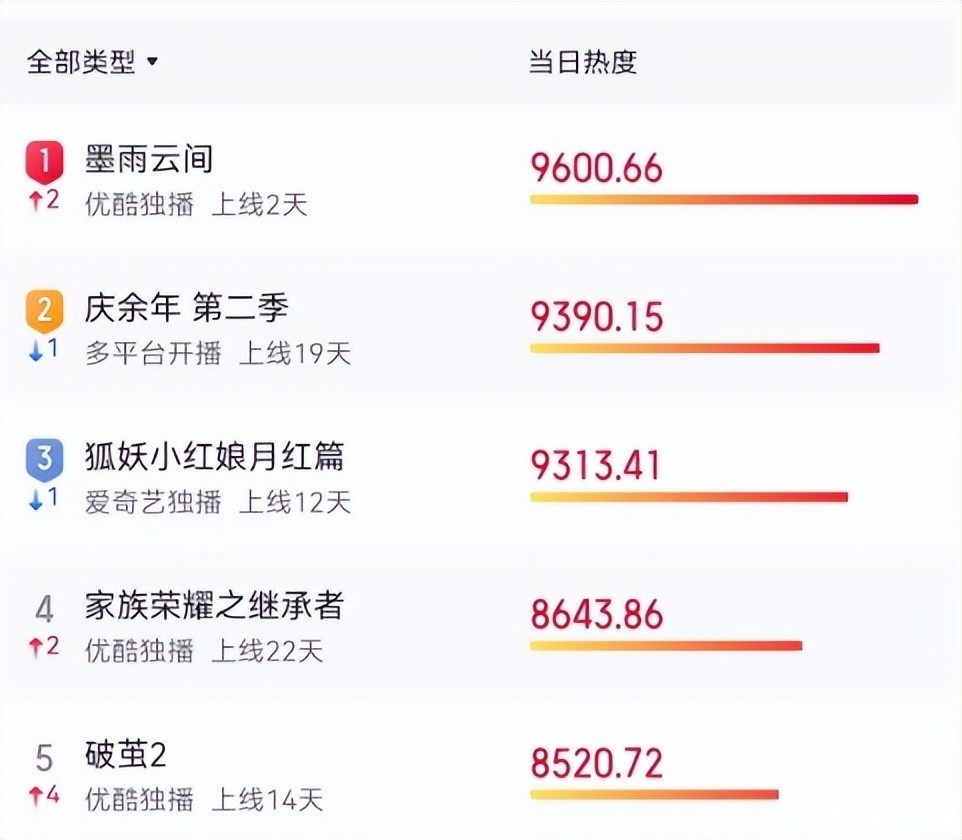Click the heat bar for 9390.15

click(704, 348)
